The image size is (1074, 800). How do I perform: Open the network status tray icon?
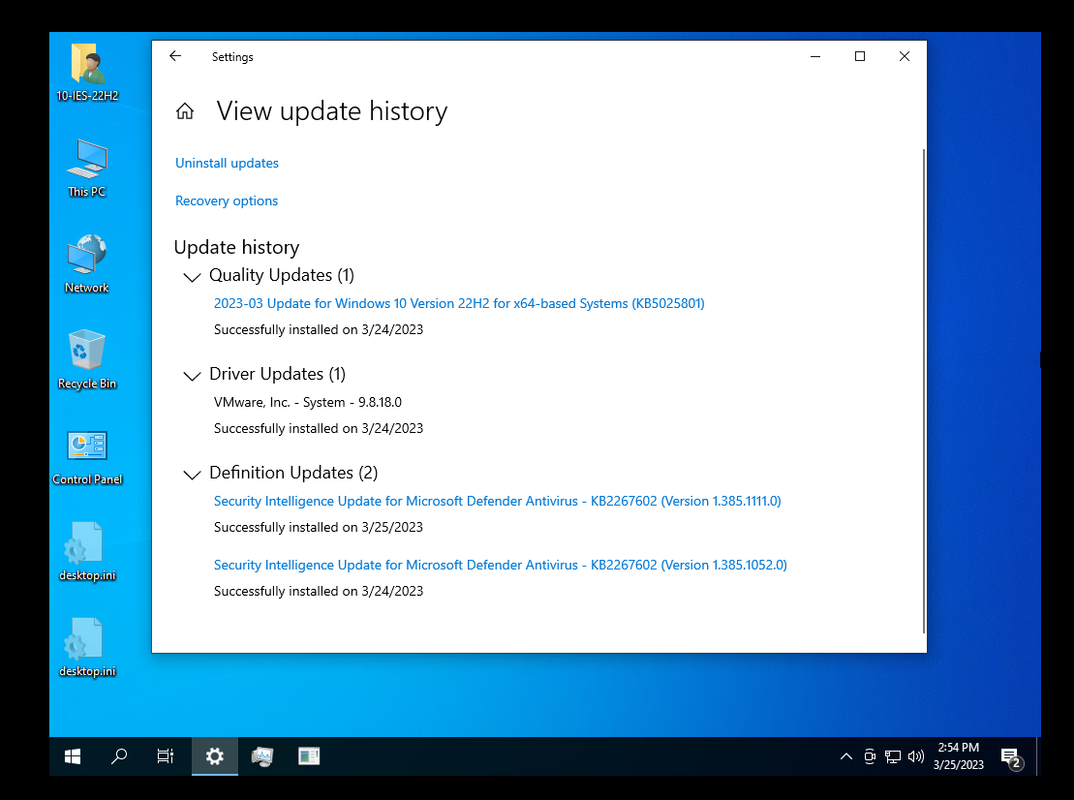(892, 756)
